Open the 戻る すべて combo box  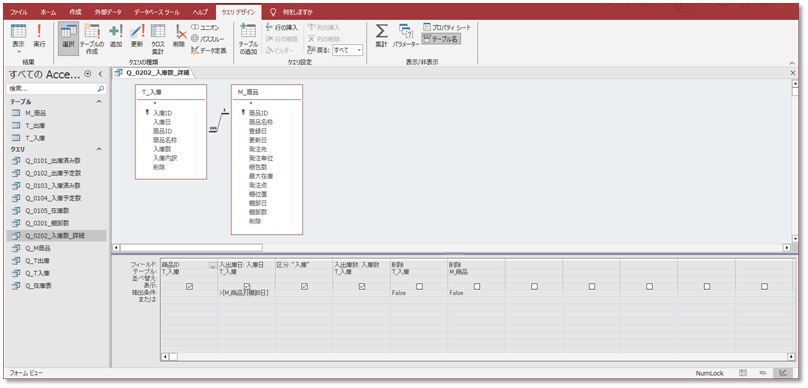click(348, 50)
